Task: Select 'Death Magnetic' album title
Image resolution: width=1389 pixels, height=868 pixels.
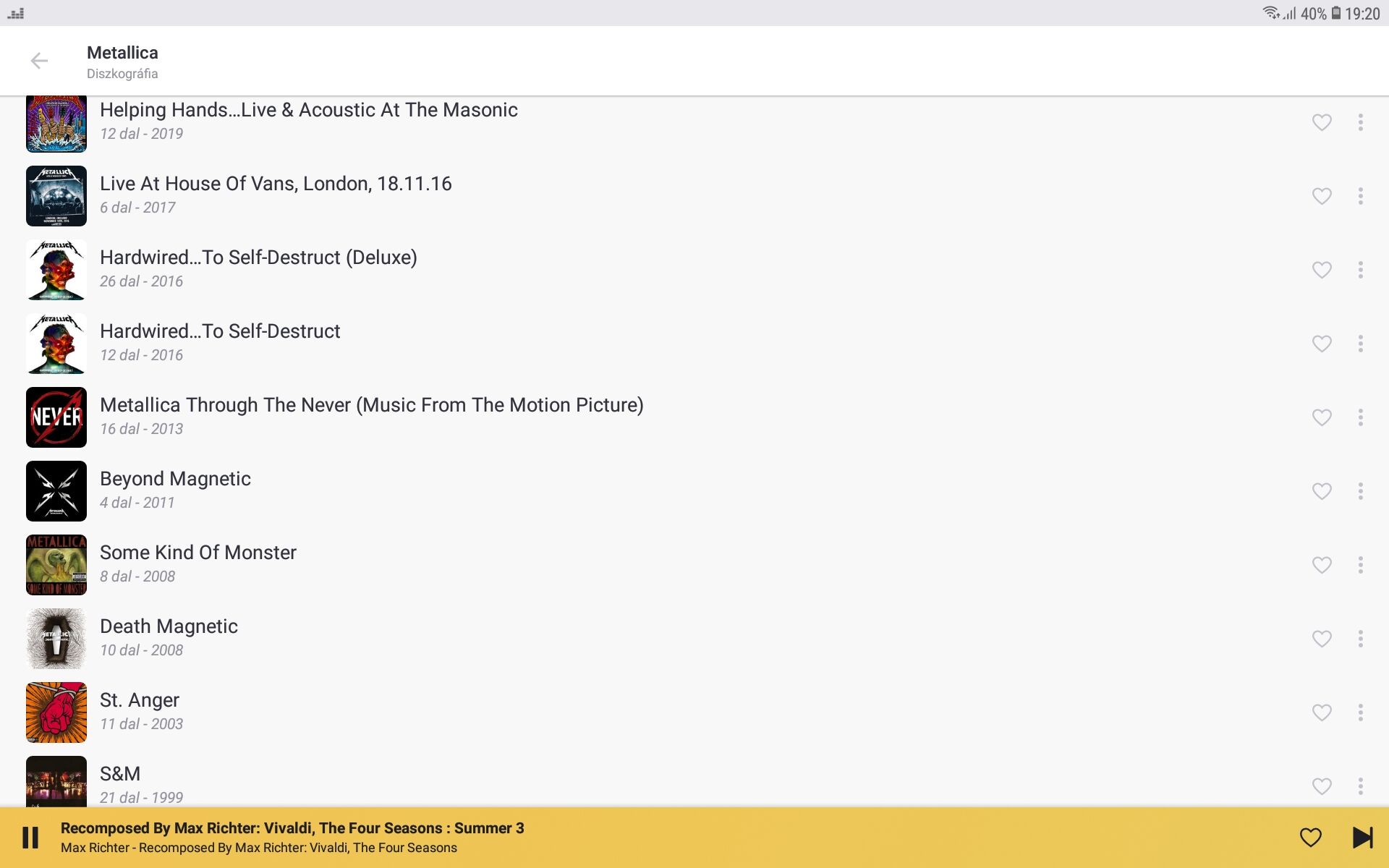Action: click(169, 626)
